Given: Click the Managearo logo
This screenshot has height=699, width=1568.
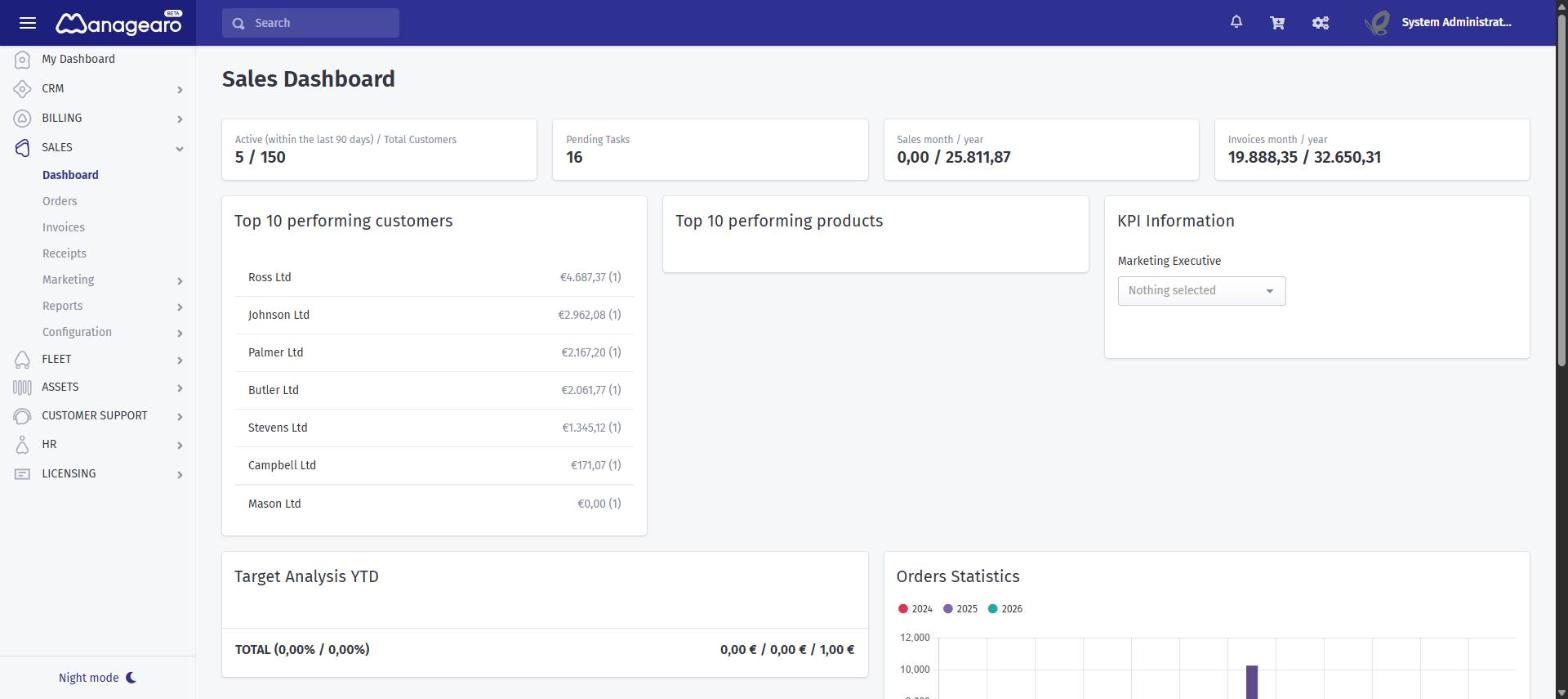Looking at the screenshot, I should click(x=119, y=22).
